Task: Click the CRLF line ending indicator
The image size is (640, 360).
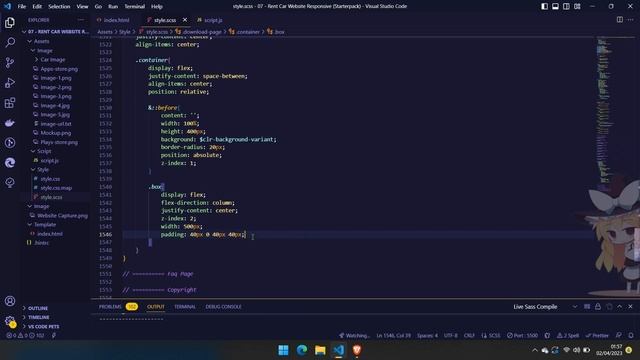Action: pyautogui.click(x=469, y=336)
